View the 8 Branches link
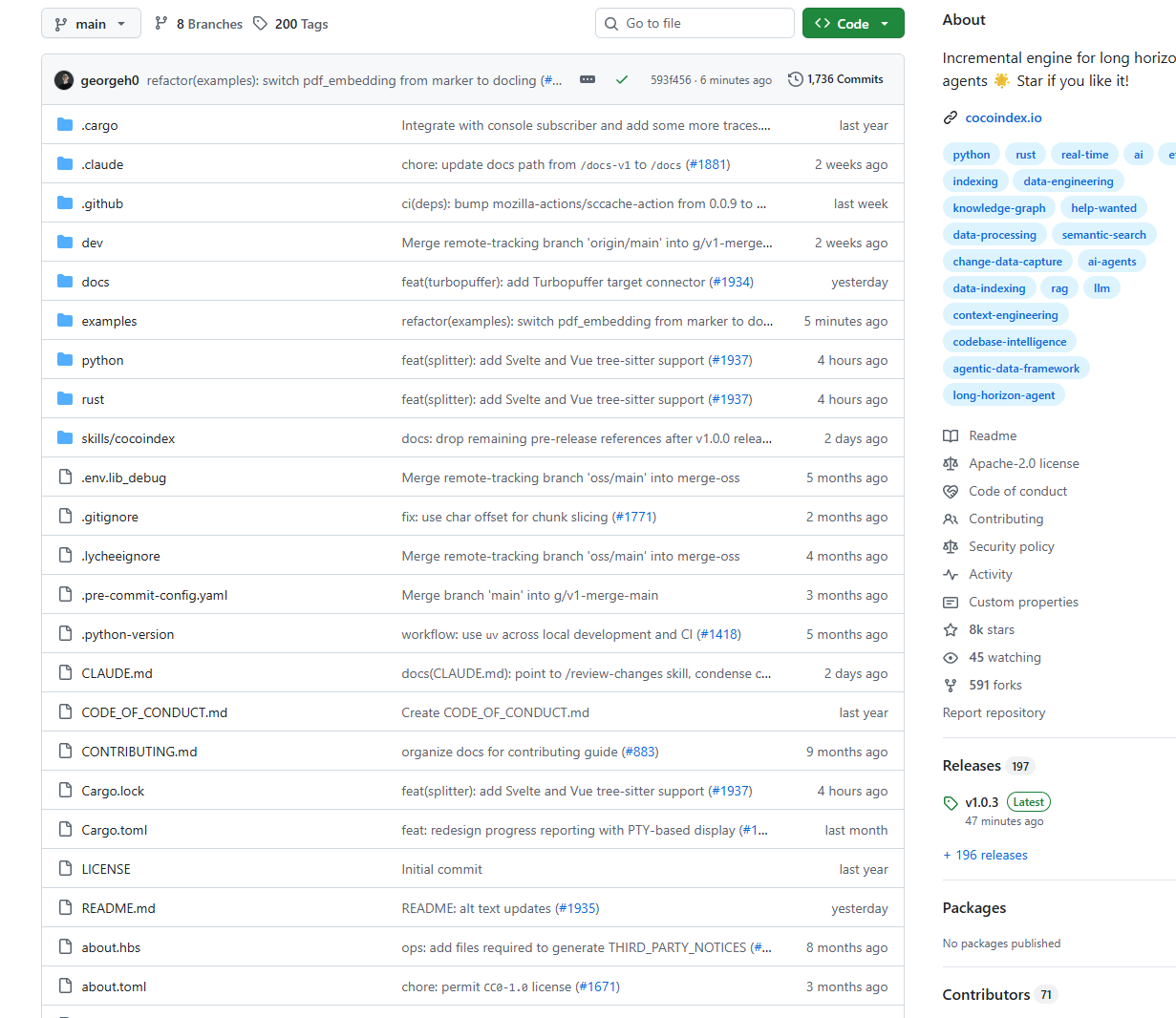This screenshot has height=1018, width=1176. pos(199,24)
